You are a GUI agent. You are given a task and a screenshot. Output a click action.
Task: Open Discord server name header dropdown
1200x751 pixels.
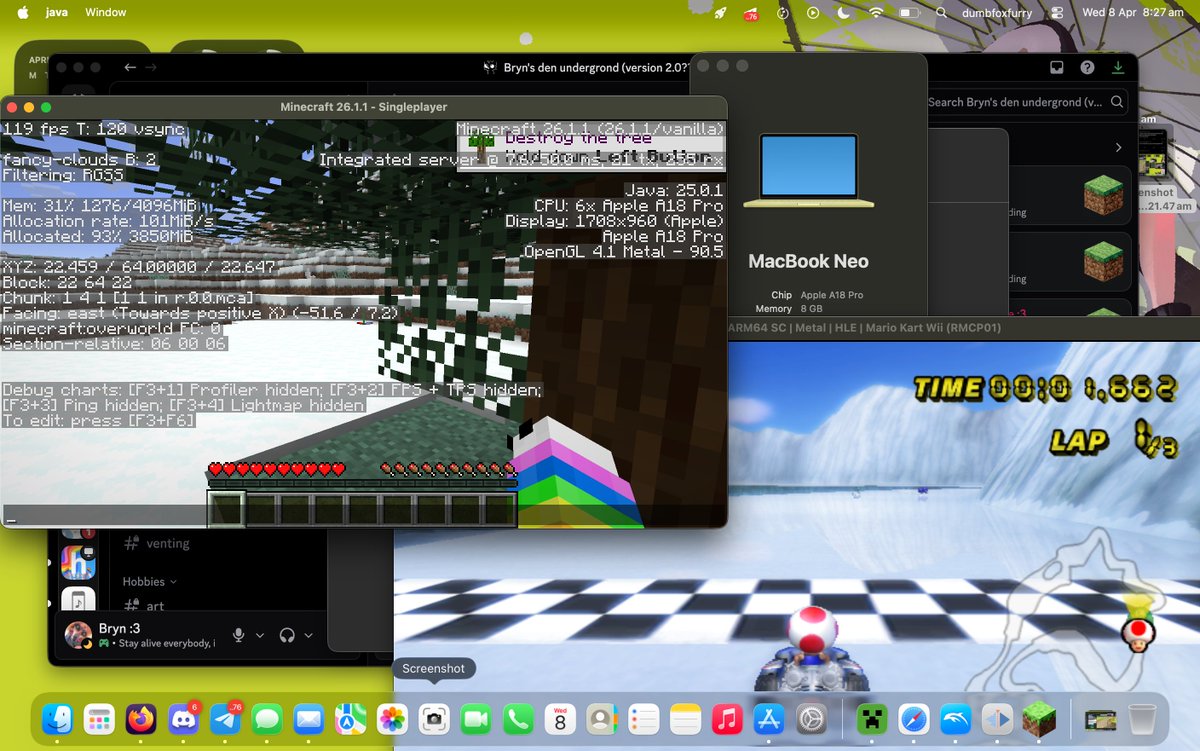(x=588, y=67)
